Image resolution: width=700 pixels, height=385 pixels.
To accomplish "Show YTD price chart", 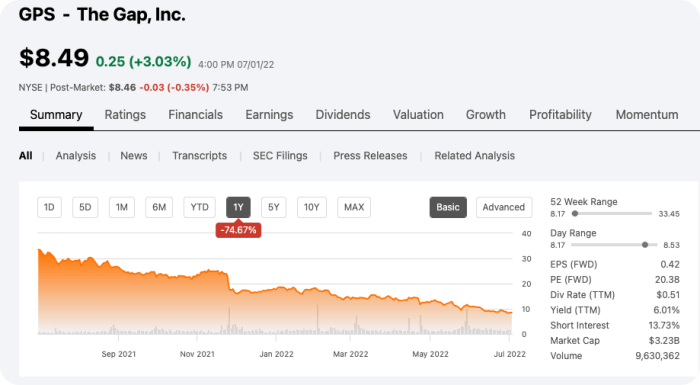I will 200,207.
